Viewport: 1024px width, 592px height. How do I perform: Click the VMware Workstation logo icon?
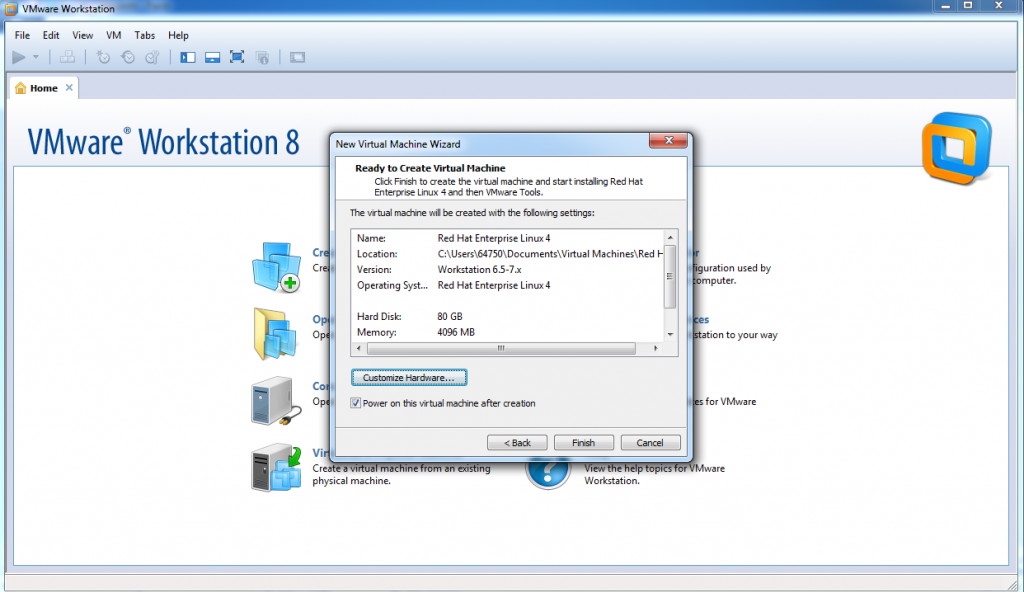pos(957,148)
